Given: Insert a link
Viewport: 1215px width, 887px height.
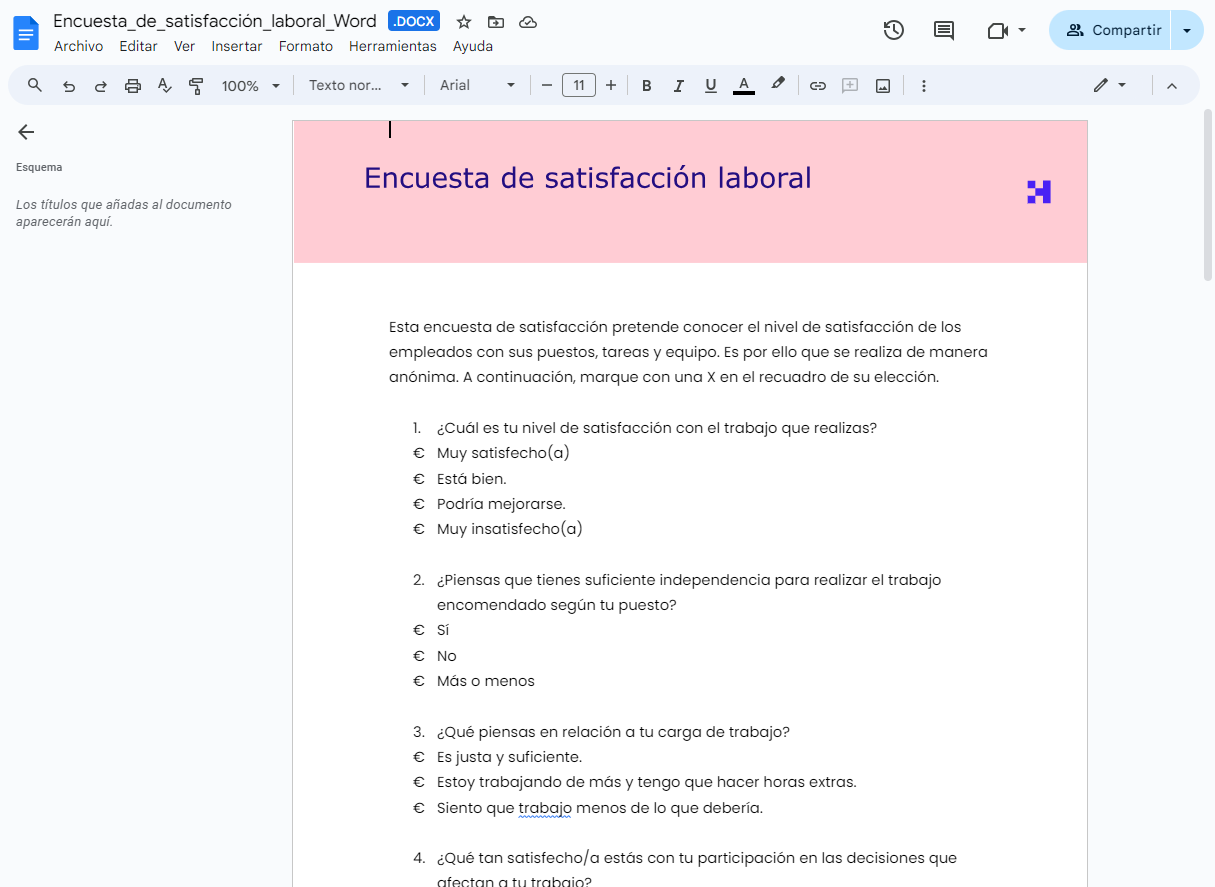Looking at the screenshot, I should (817, 85).
